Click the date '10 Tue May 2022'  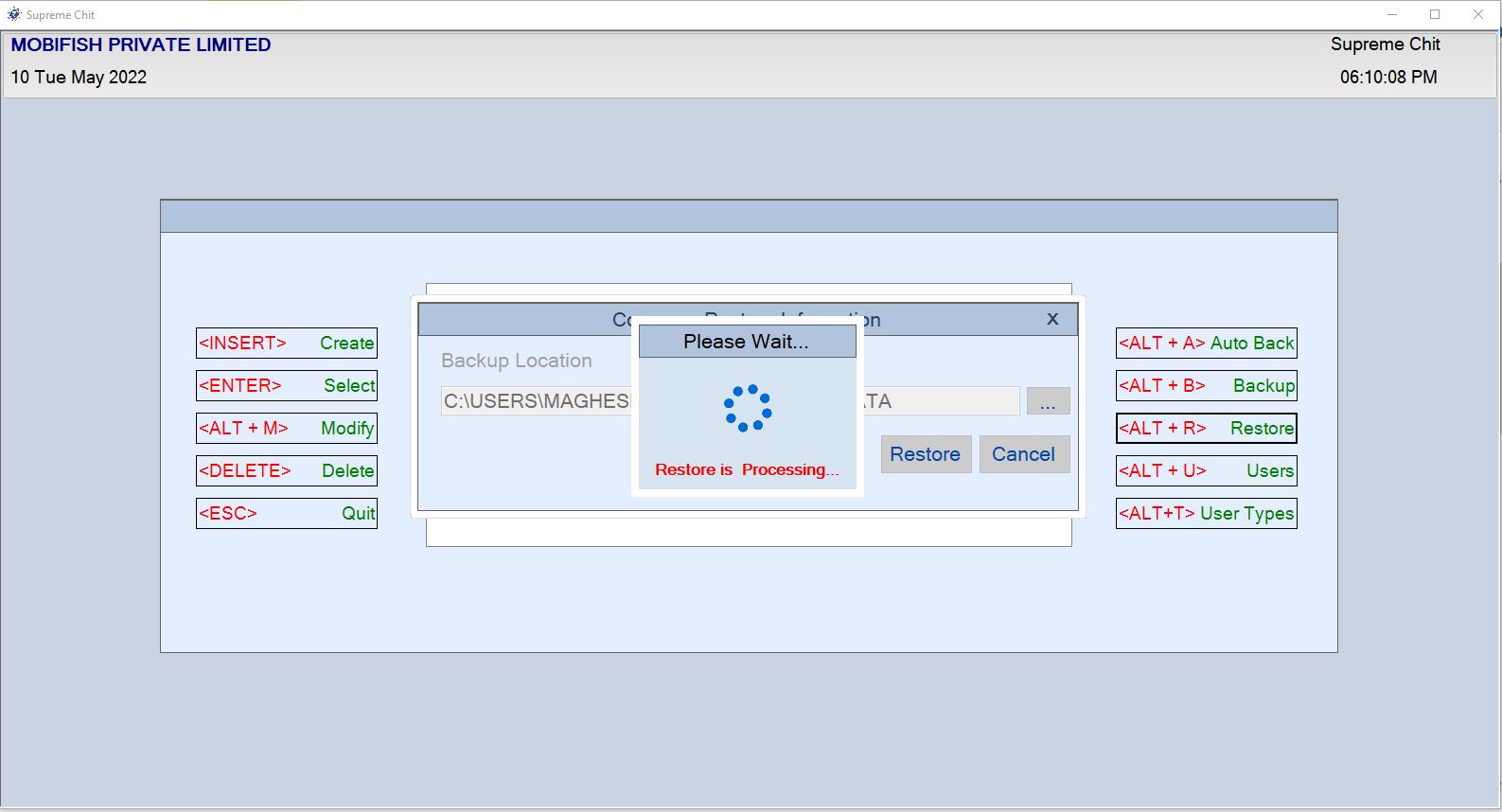[80, 78]
